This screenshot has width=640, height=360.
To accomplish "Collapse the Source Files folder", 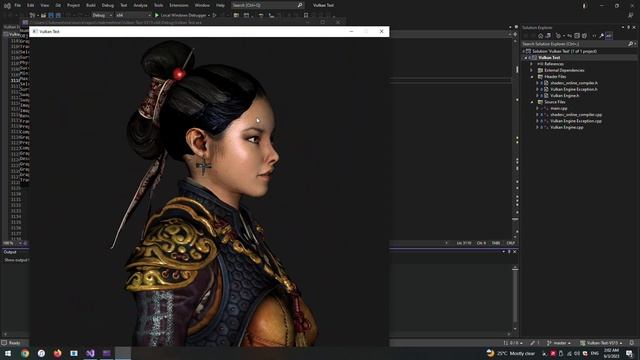I will coord(531,102).
